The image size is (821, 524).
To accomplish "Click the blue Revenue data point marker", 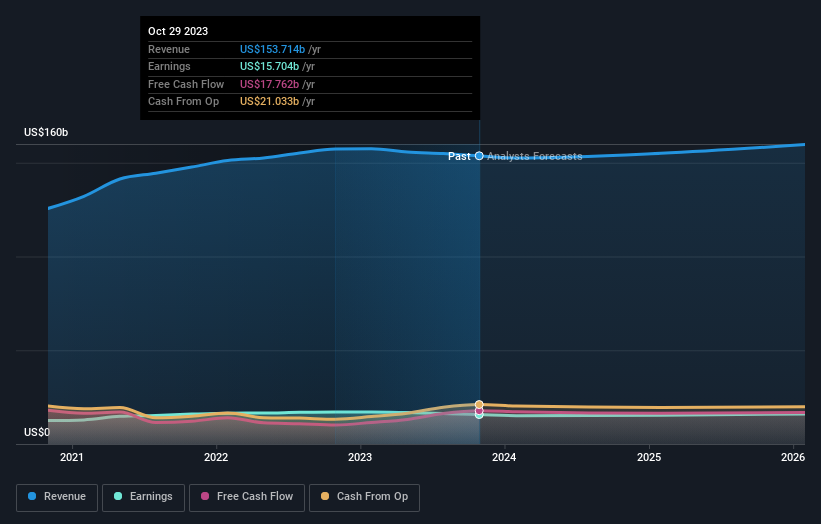I will click(x=479, y=156).
